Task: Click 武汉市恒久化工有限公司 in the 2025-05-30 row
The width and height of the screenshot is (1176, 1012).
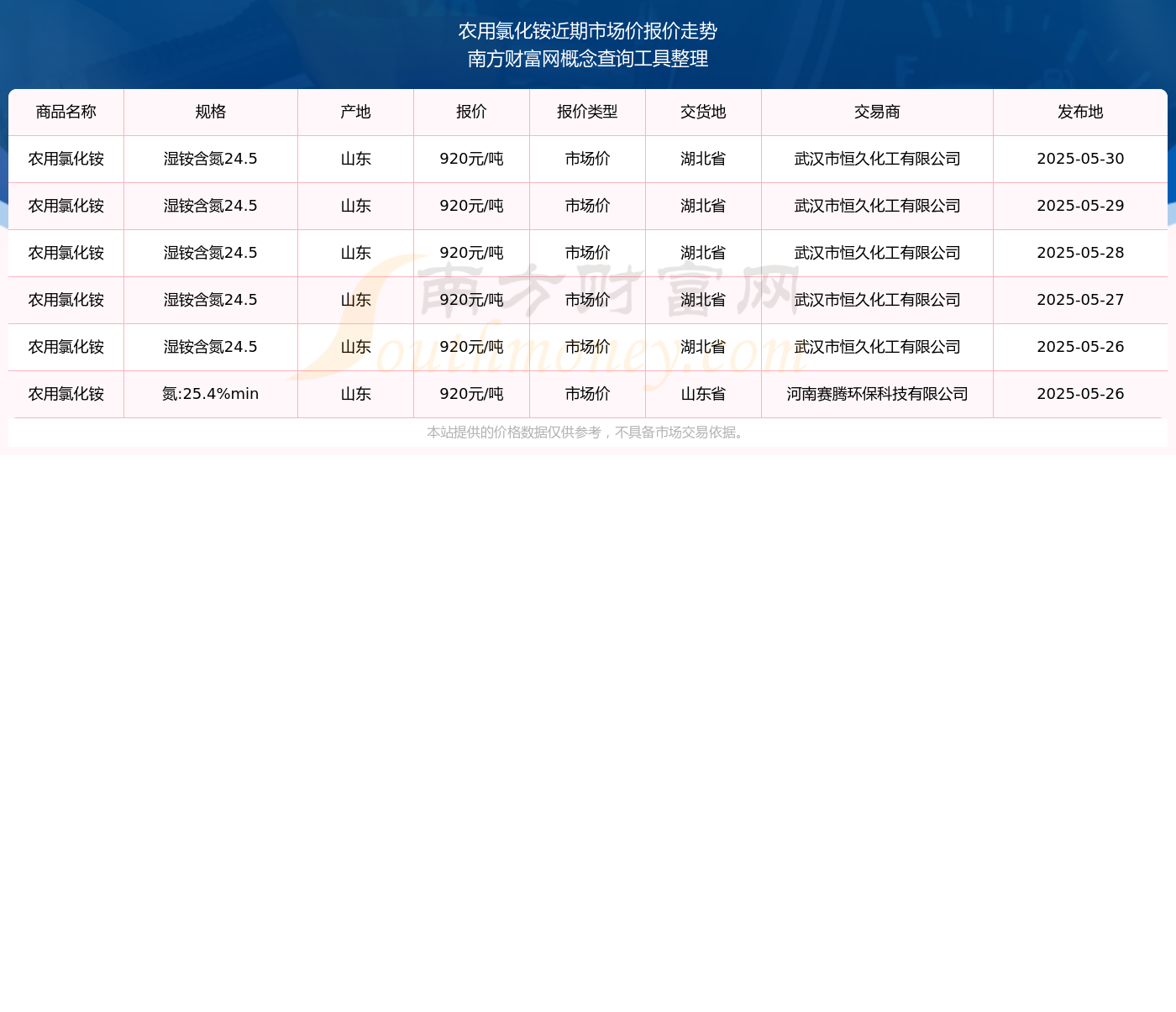Action: pyautogui.click(x=877, y=159)
